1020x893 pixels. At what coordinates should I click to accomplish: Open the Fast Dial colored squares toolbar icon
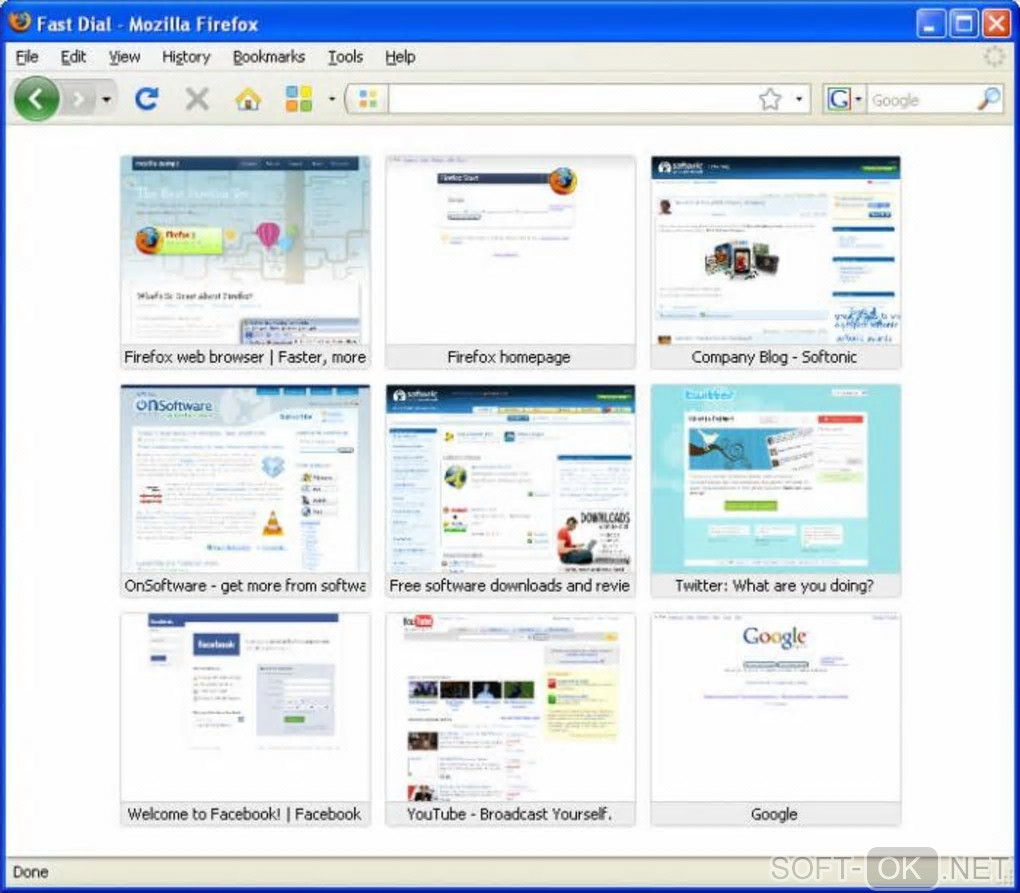[299, 100]
